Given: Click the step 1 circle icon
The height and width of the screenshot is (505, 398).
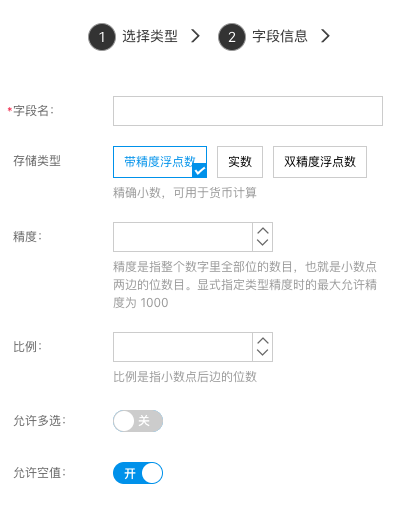Looking at the screenshot, I should (102, 37).
